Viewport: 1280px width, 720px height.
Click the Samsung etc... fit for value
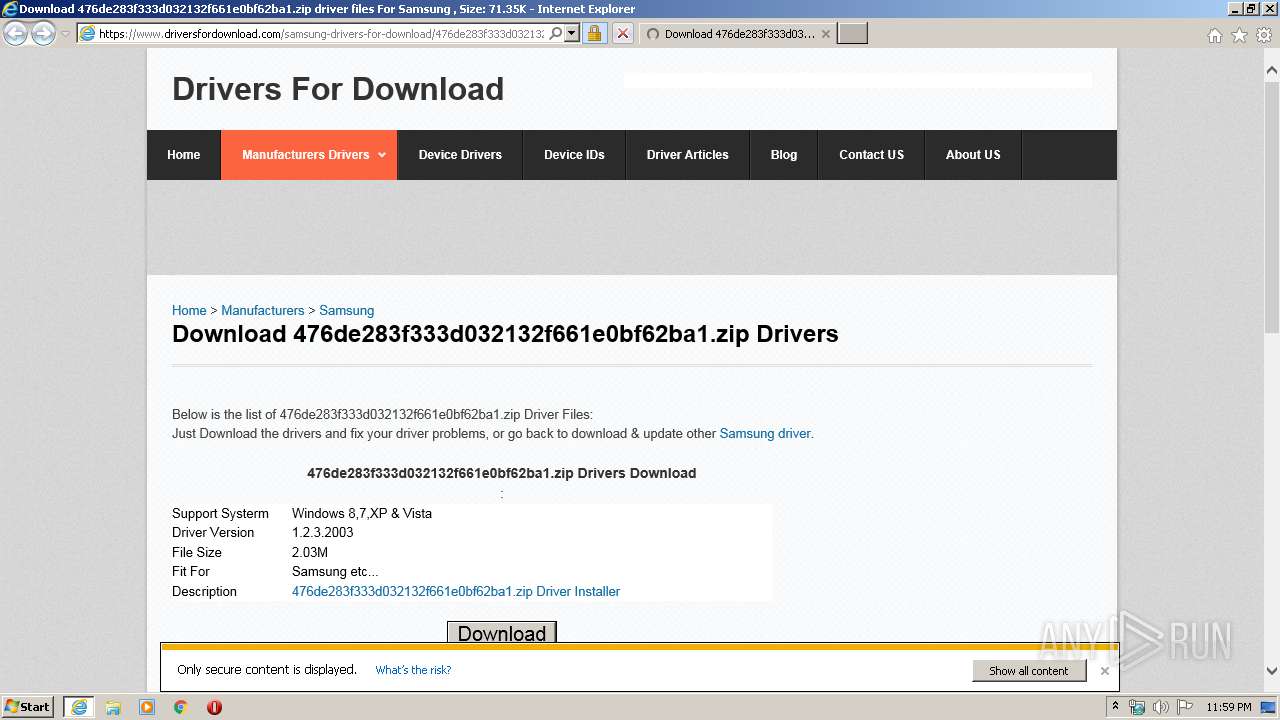pos(335,572)
